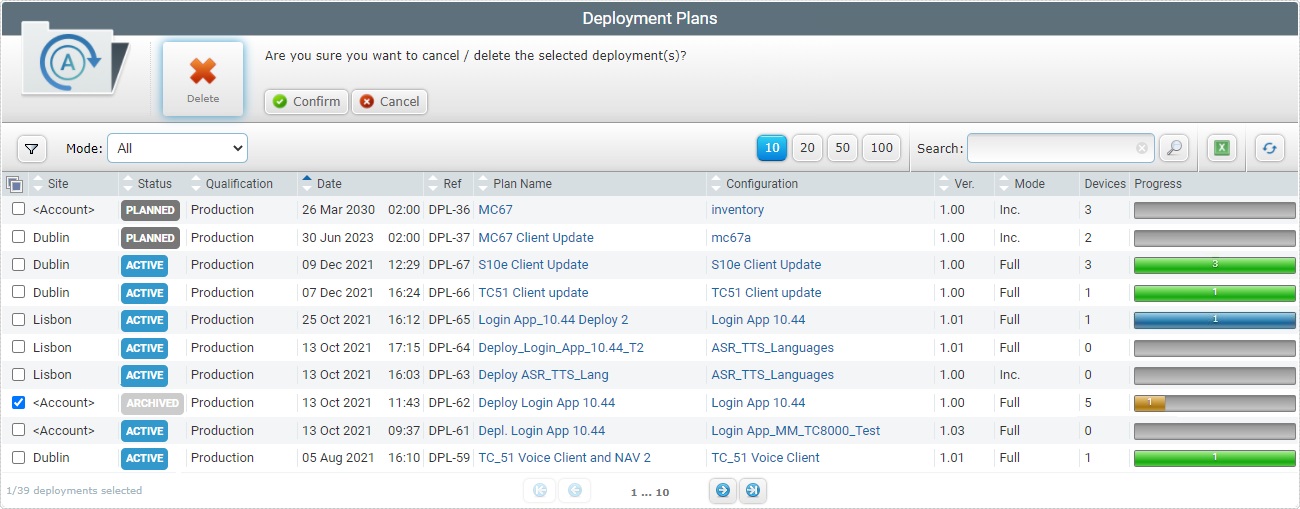Click orange progress bar for DPL-62

pos(1150,403)
